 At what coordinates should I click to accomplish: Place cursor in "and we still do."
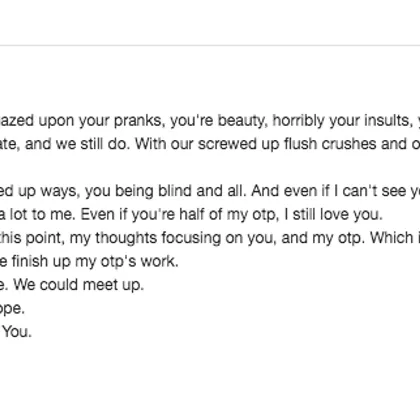77,144
